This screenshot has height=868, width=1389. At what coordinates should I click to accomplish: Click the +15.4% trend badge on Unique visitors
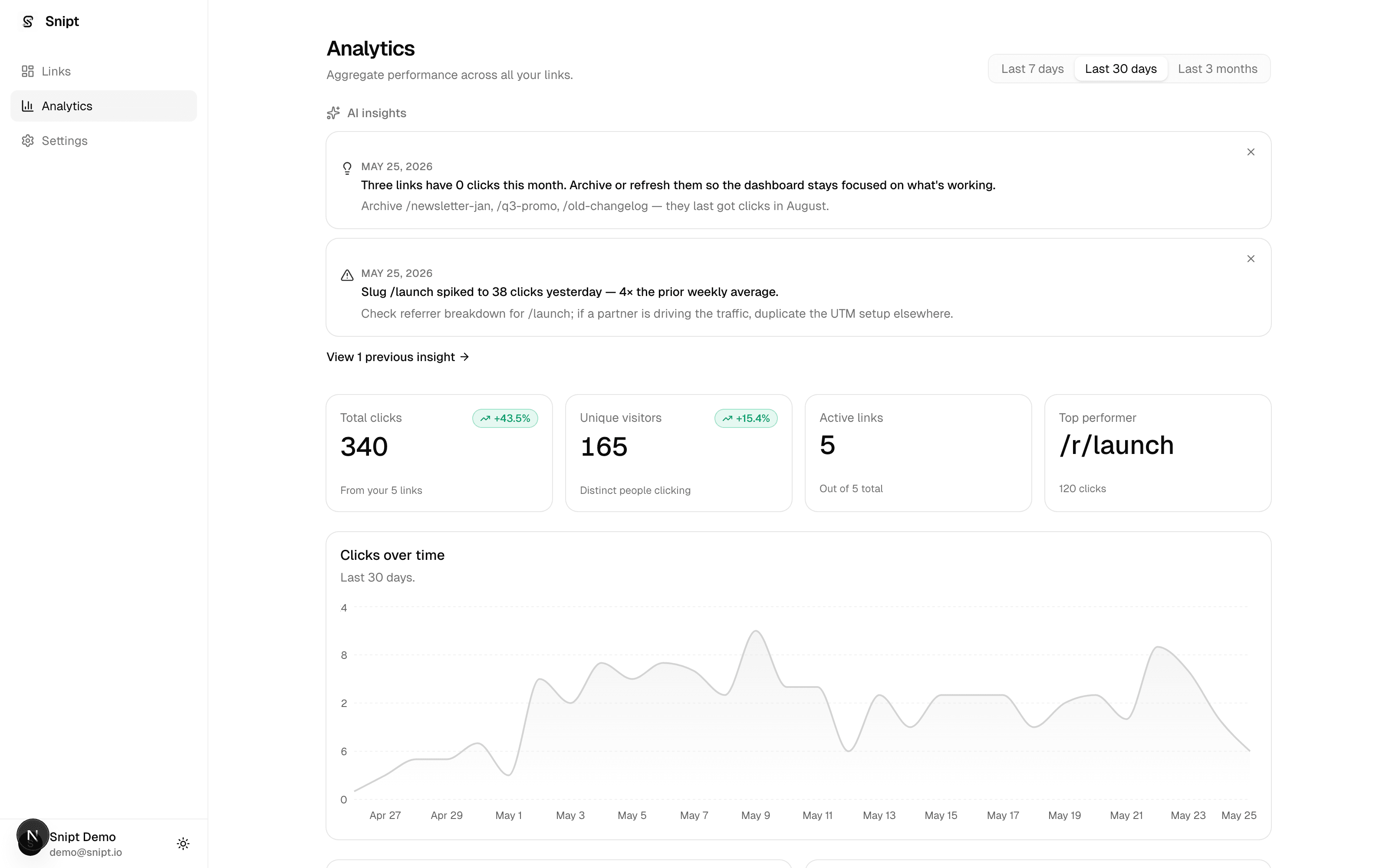click(746, 418)
